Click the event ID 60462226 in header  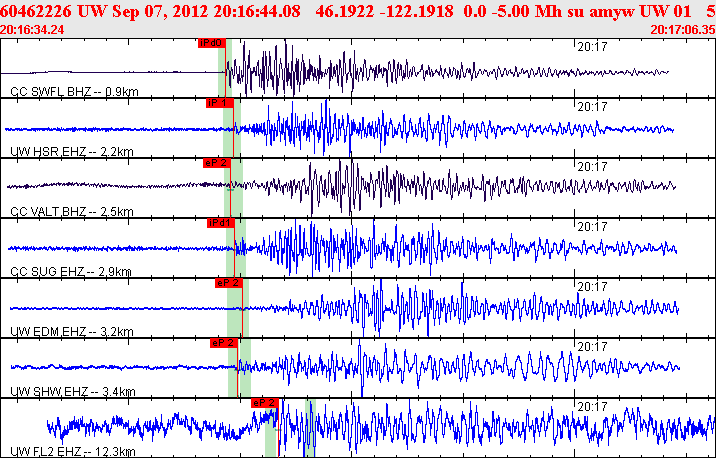coord(36,11)
